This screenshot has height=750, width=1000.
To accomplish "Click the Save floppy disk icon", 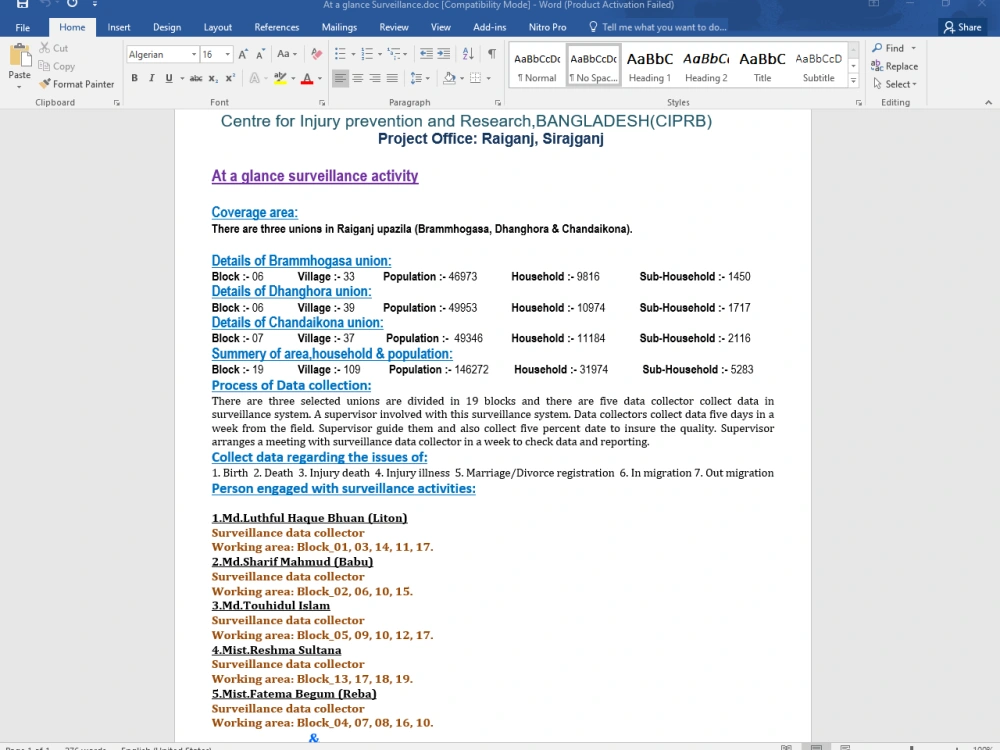I will (22, 4).
